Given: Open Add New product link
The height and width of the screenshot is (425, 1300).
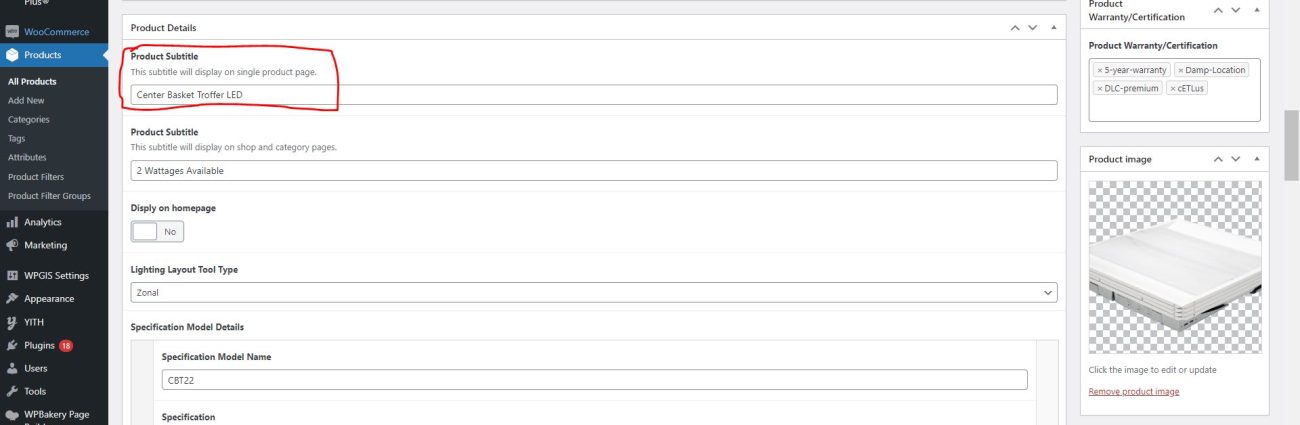Looking at the screenshot, I should [x=26, y=100].
